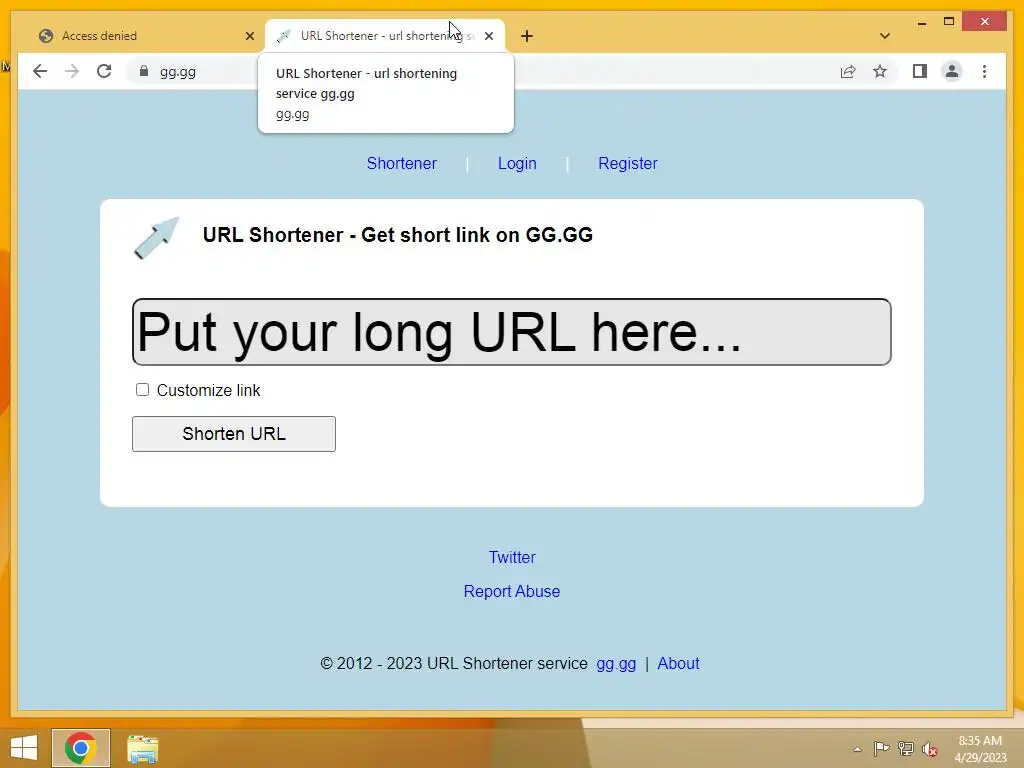Open the Report Abuse link
Viewport: 1024px width, 768px height.
pos(512,591)
